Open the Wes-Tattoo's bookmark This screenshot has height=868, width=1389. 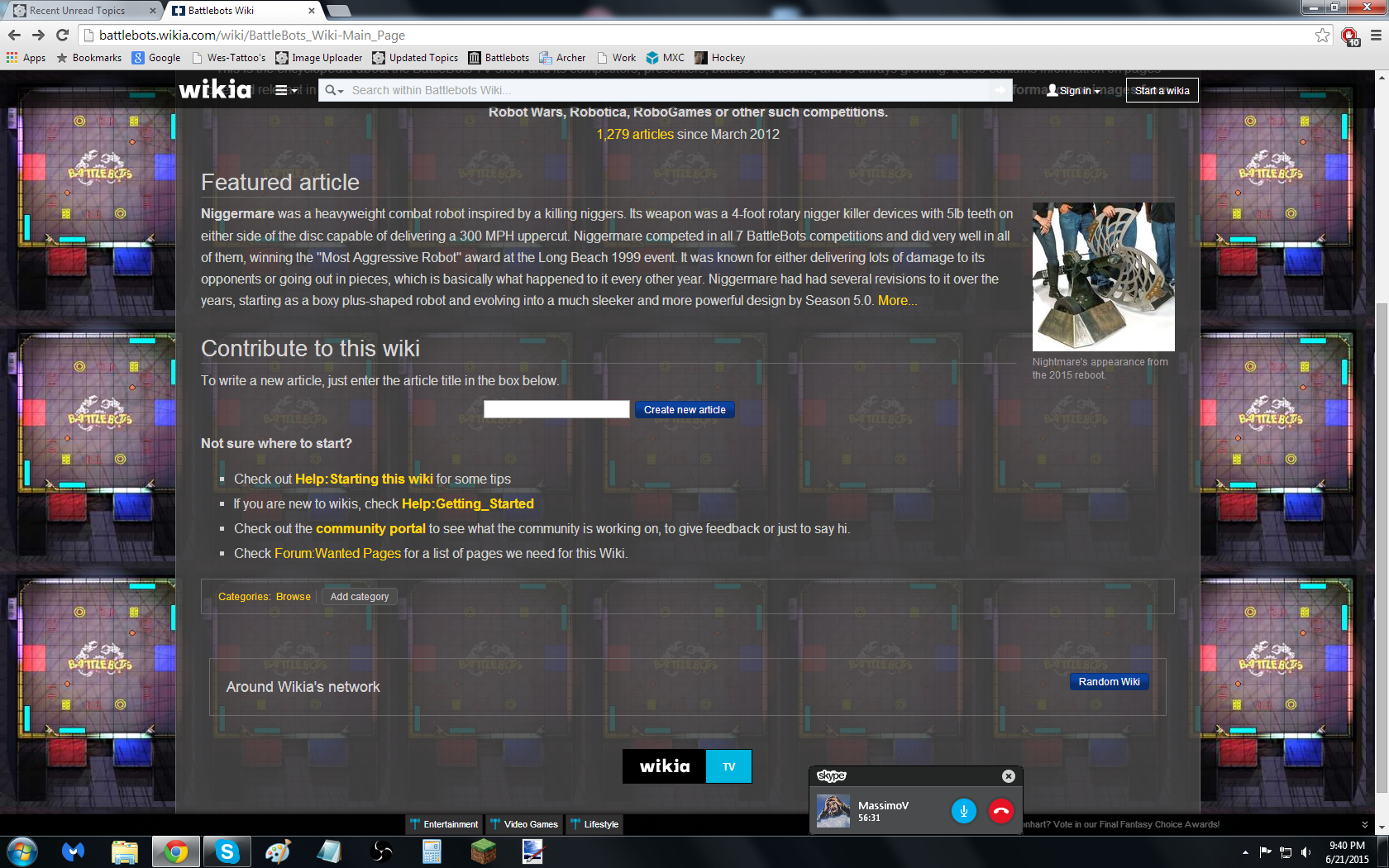[x=228, y=58]
